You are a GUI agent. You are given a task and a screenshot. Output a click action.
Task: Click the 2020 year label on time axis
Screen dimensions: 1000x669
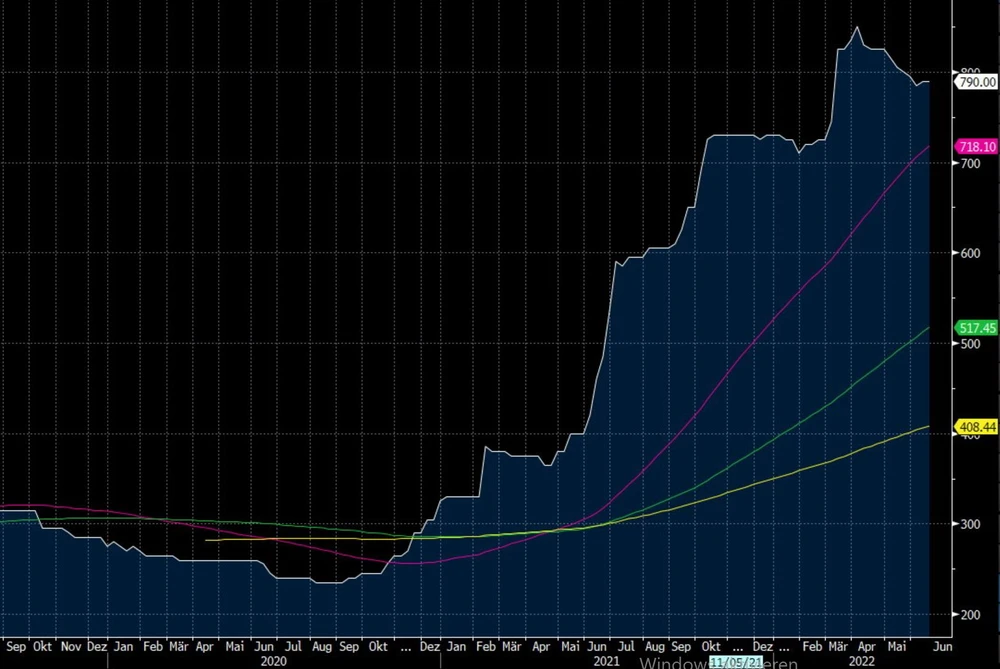click(273, 661)
